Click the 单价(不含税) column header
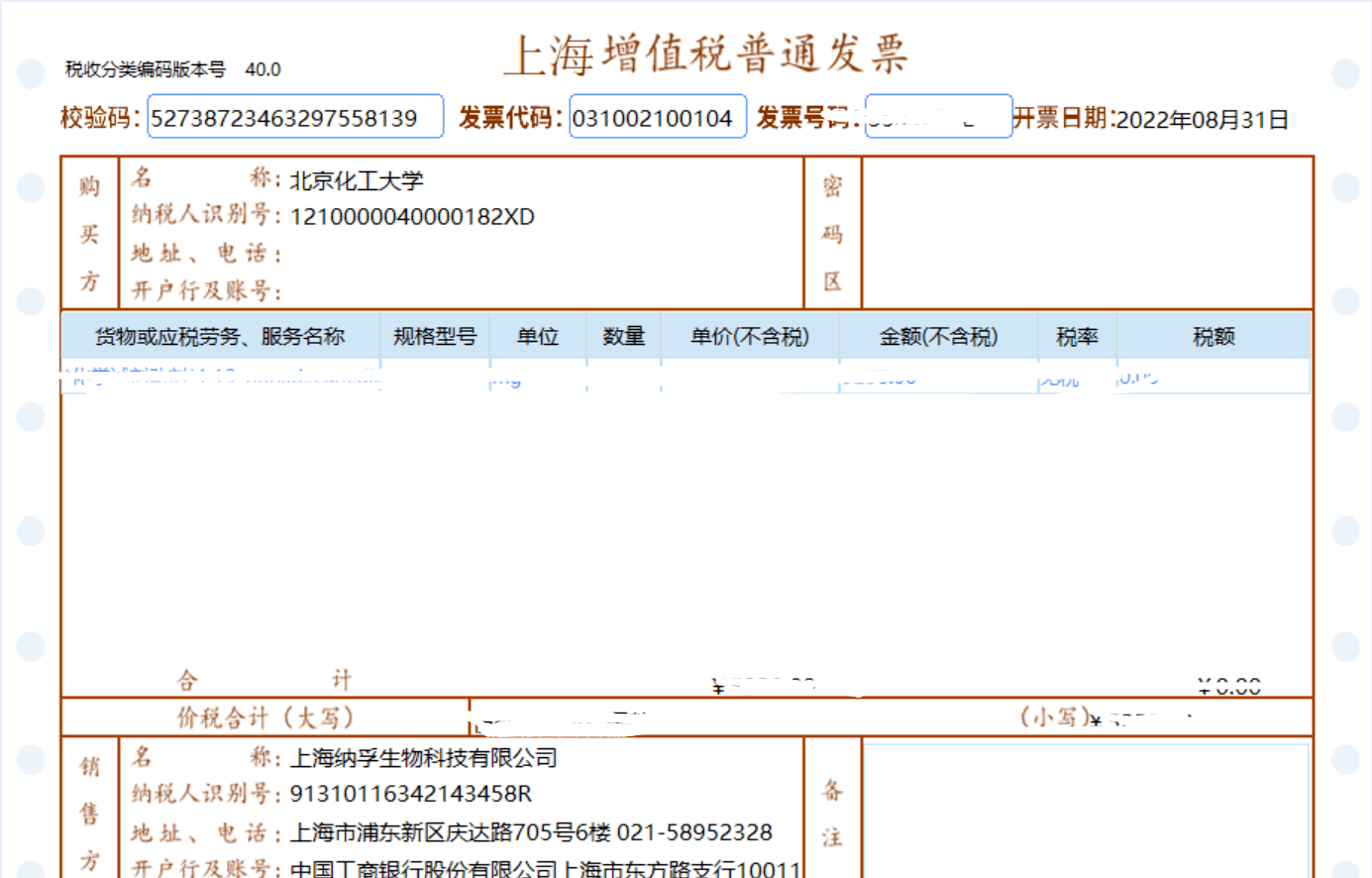The image size is (1372, 878). pos(749,337)
